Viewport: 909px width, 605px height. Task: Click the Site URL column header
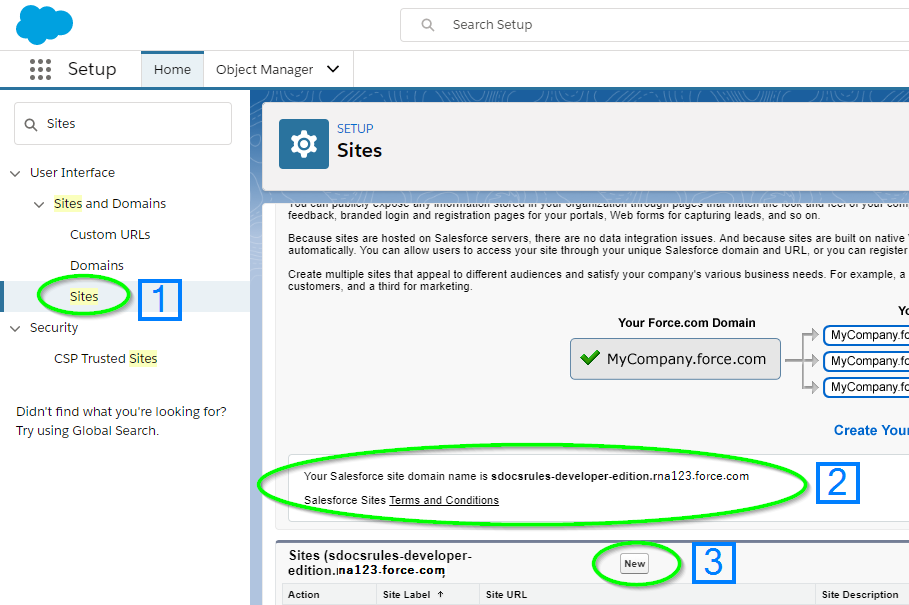pyautogui.click(x=506, y=595)
